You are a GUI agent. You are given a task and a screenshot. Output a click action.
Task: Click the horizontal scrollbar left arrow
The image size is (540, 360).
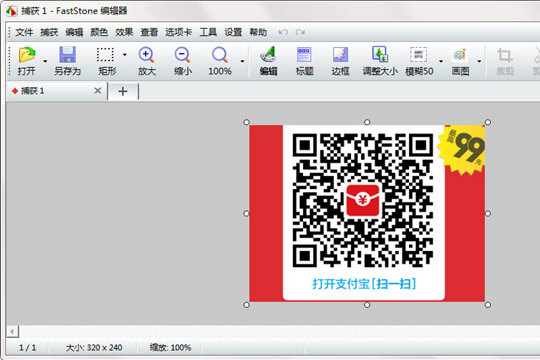click(12, 331)
